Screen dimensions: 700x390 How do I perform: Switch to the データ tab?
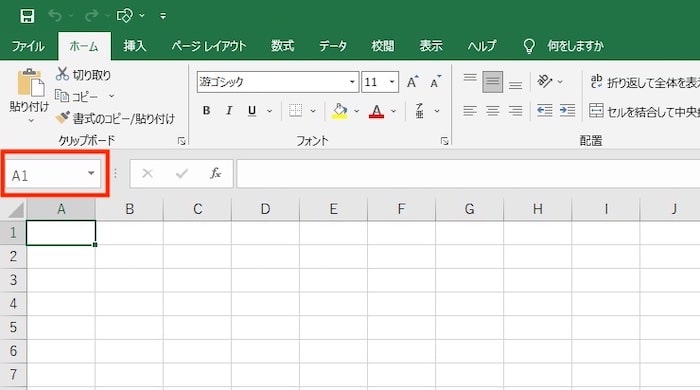(x=333, y=46)
